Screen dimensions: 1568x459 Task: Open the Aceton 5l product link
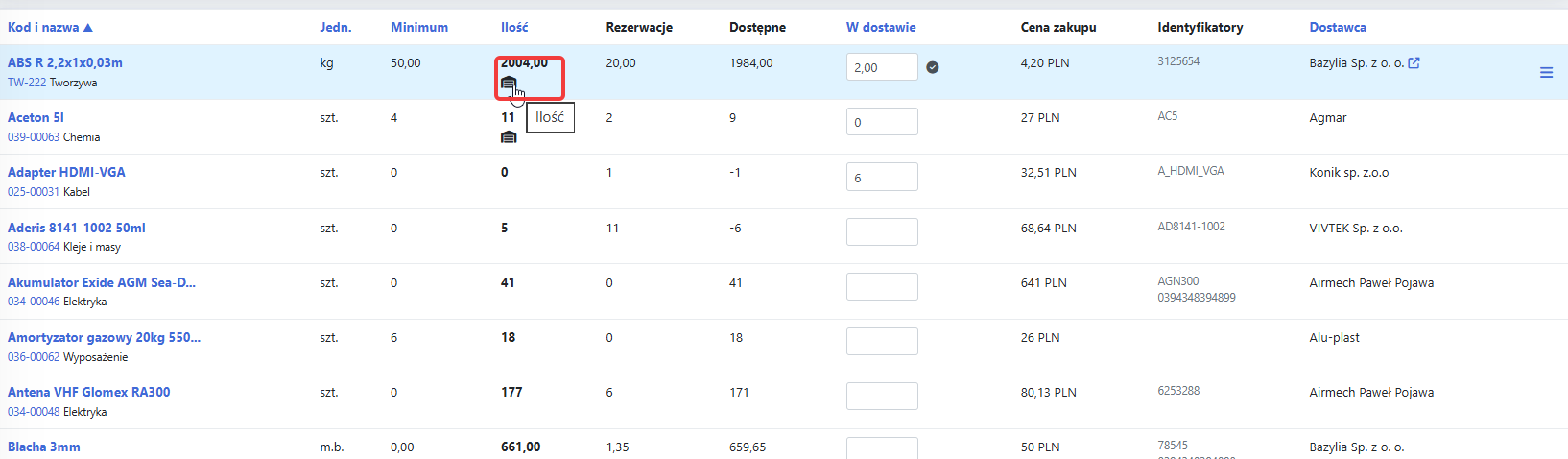[x=36, y=117]
